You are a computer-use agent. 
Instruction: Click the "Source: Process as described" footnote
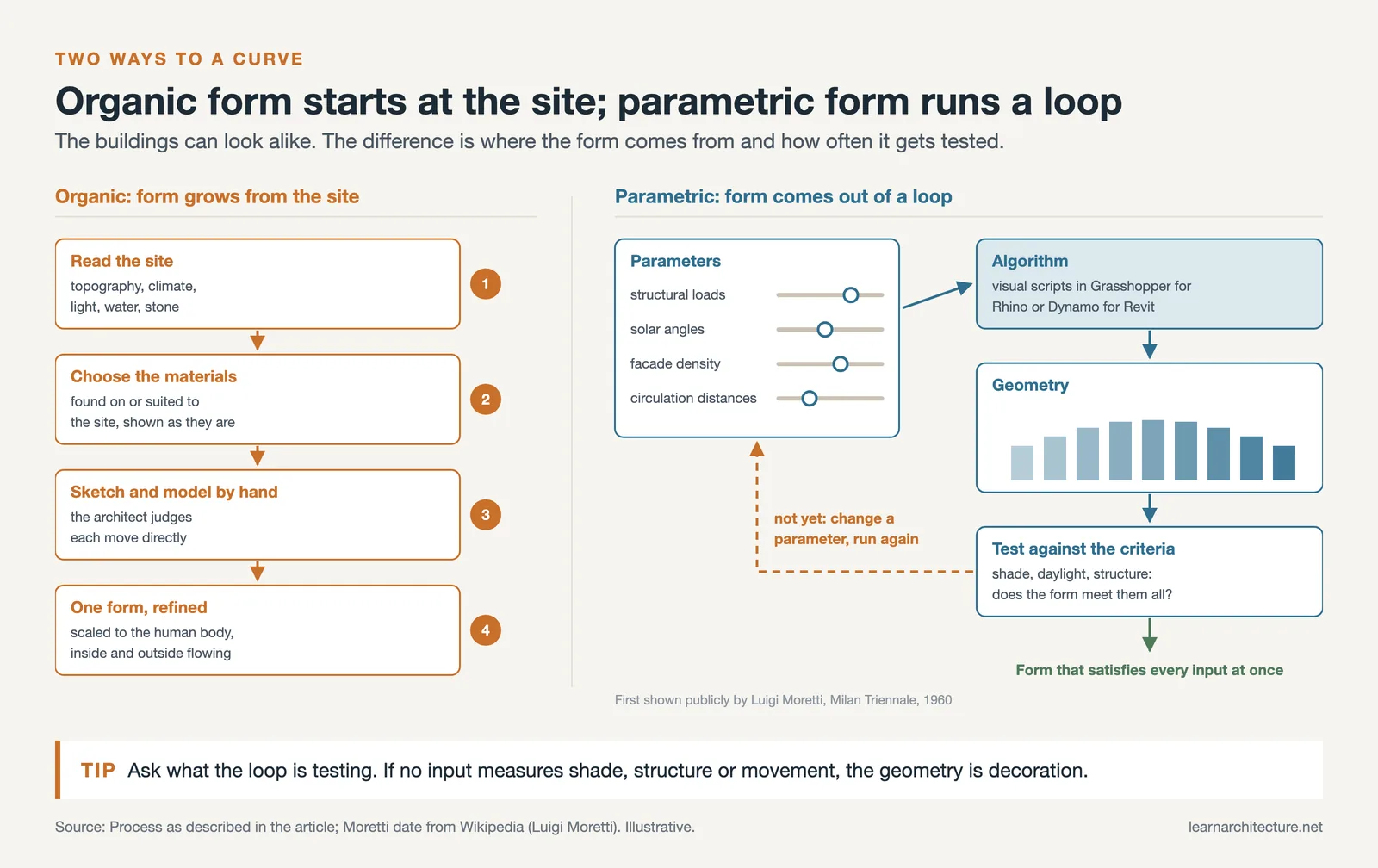point(375,827)
